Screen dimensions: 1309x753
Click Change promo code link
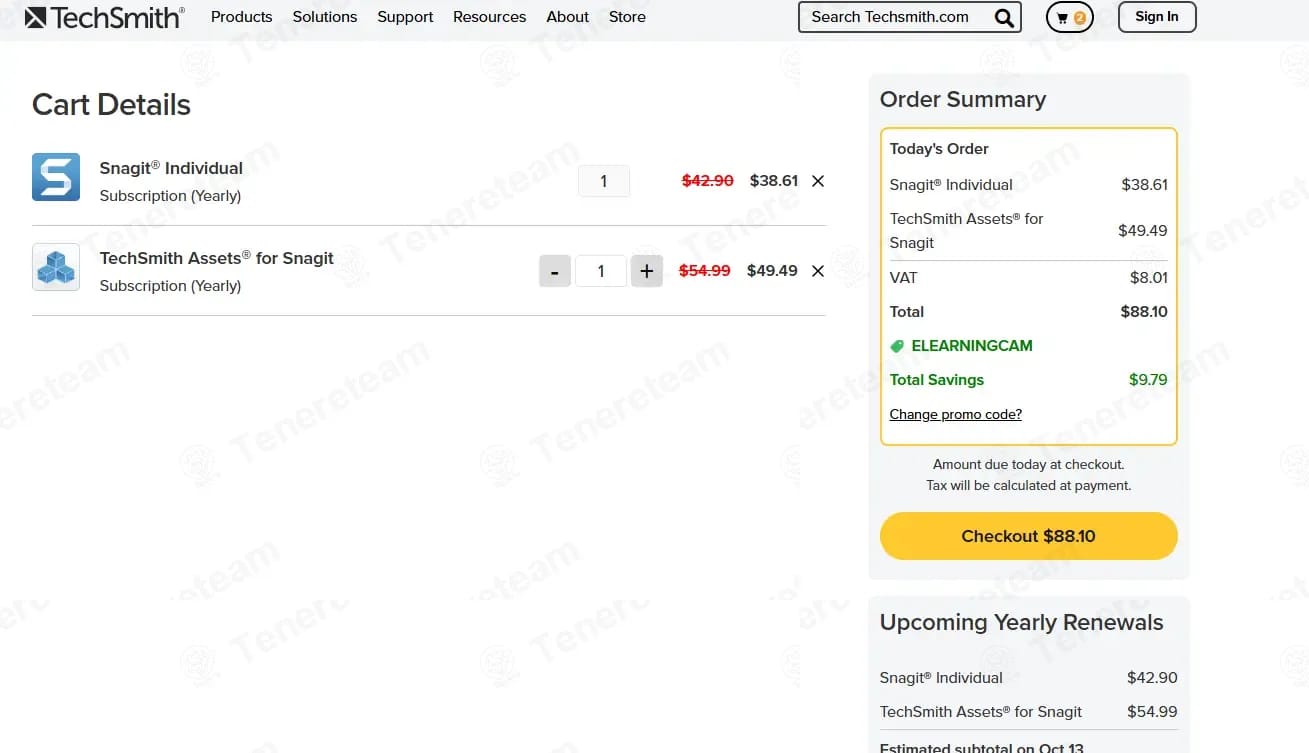tap(956, 414)
